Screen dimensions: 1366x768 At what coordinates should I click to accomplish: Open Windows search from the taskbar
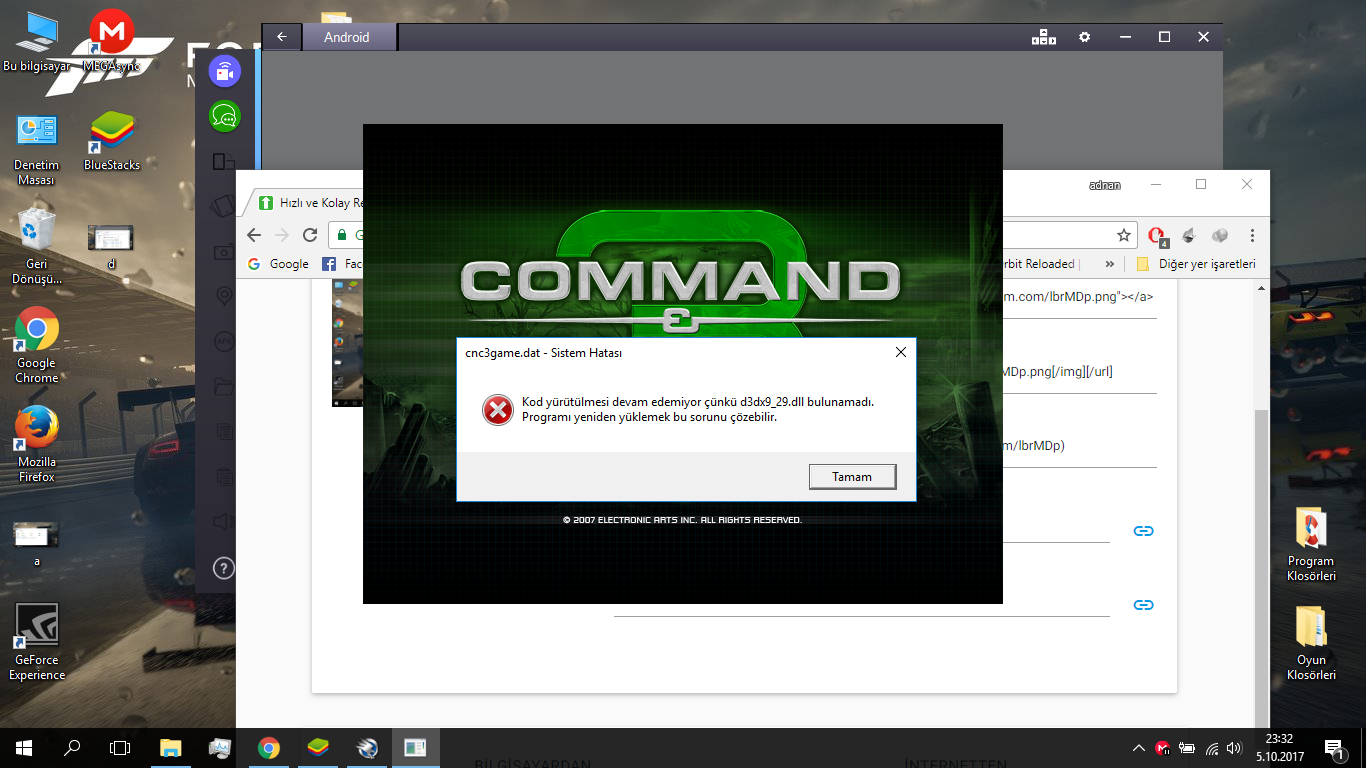72,748
